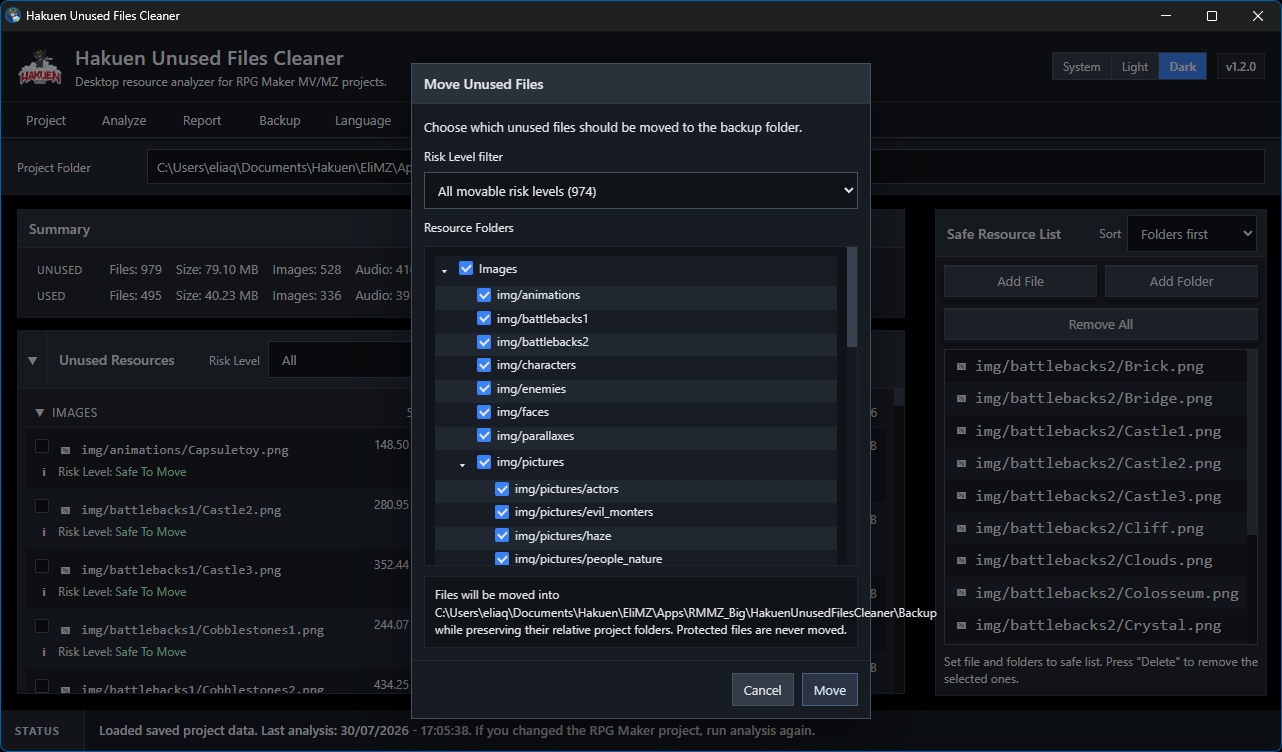Screen dimensions: 1282x752
Task: Click the Add Folder button
Action: (1181, 281)
